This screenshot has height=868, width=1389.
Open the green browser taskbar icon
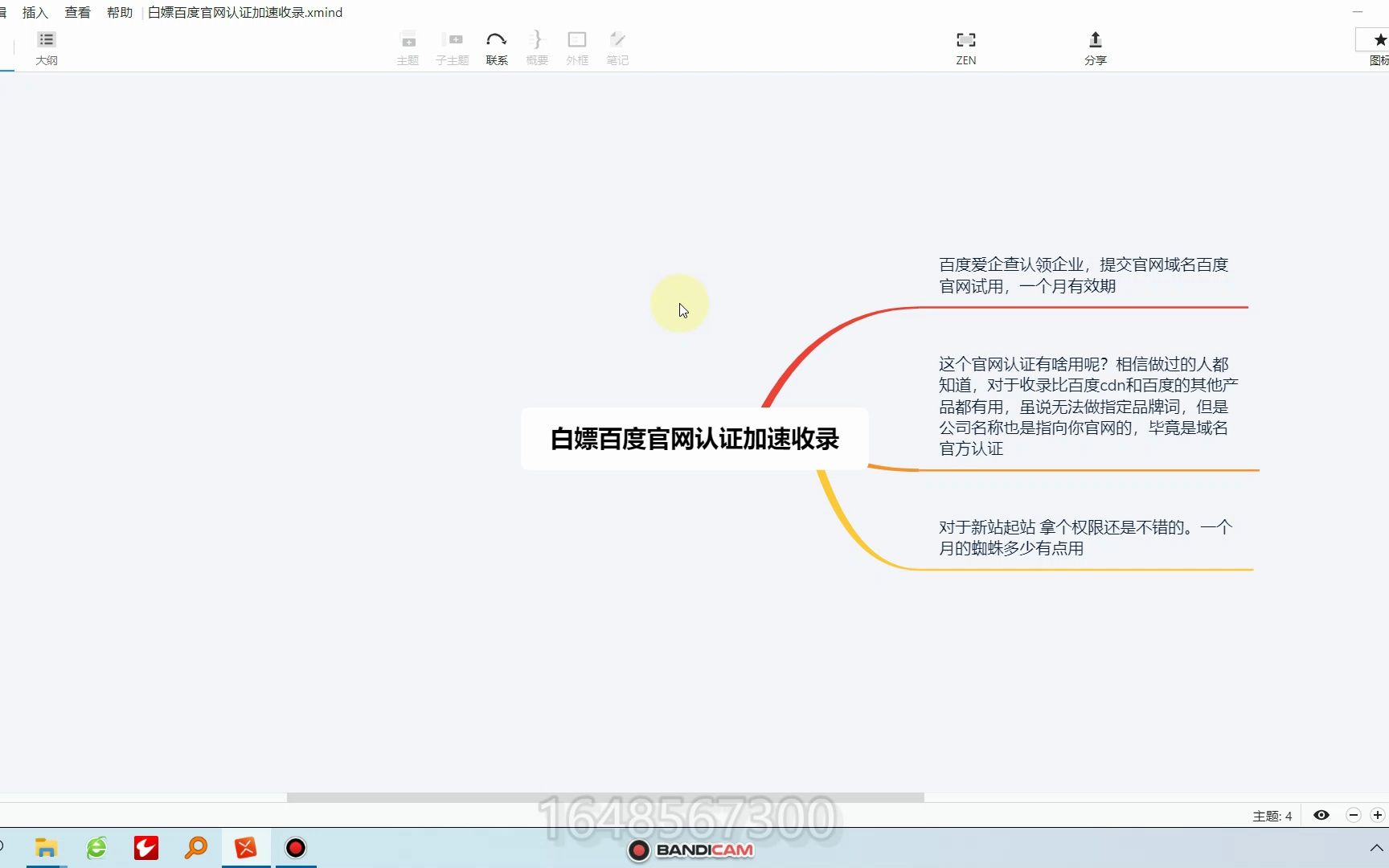click(x=96, y=848)
